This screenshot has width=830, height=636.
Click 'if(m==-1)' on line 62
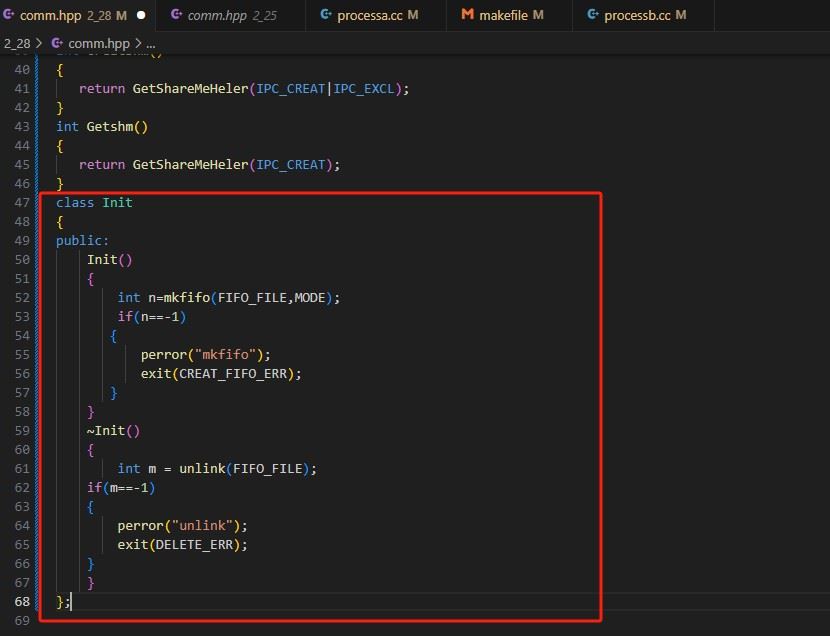[121, 488]
